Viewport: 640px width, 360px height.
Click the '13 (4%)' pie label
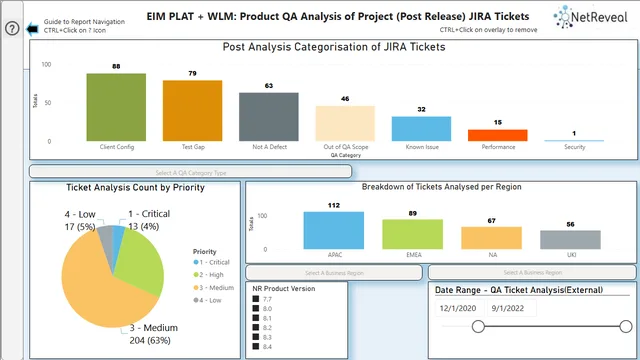tap(143, 227)
